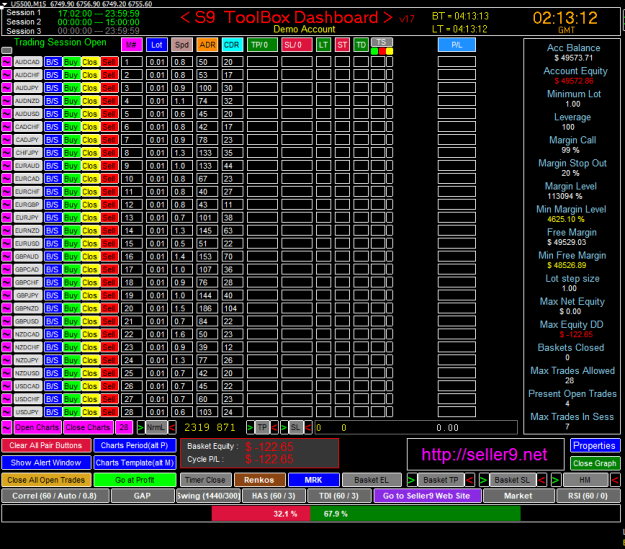625x549 pixels.
Task: Click the red arrow right of Basket TP
Action: pyautogui.click(x=470, y=480)
